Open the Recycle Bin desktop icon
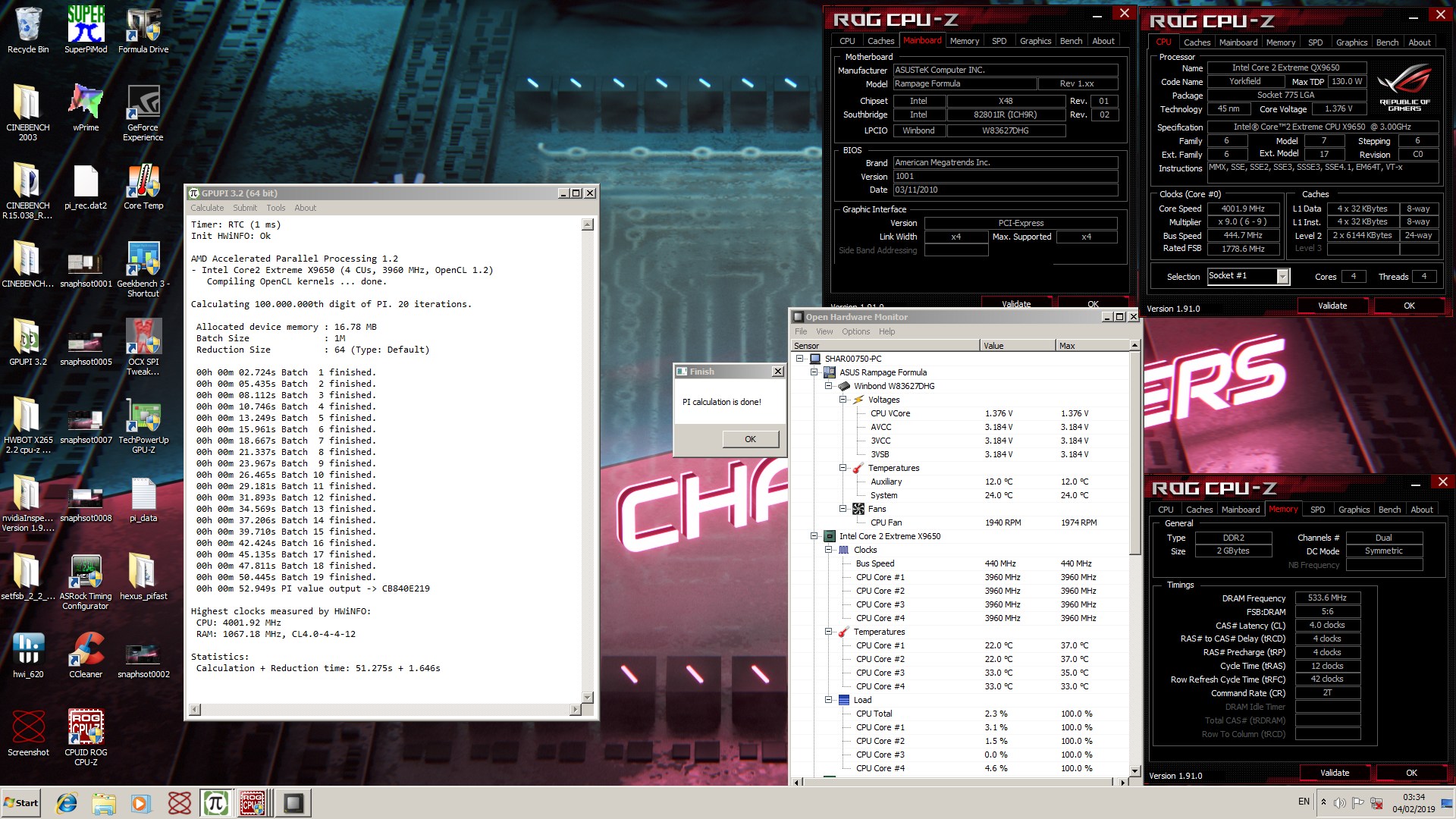This screenshot has height=819, width=1456. [x=28, y=30]
